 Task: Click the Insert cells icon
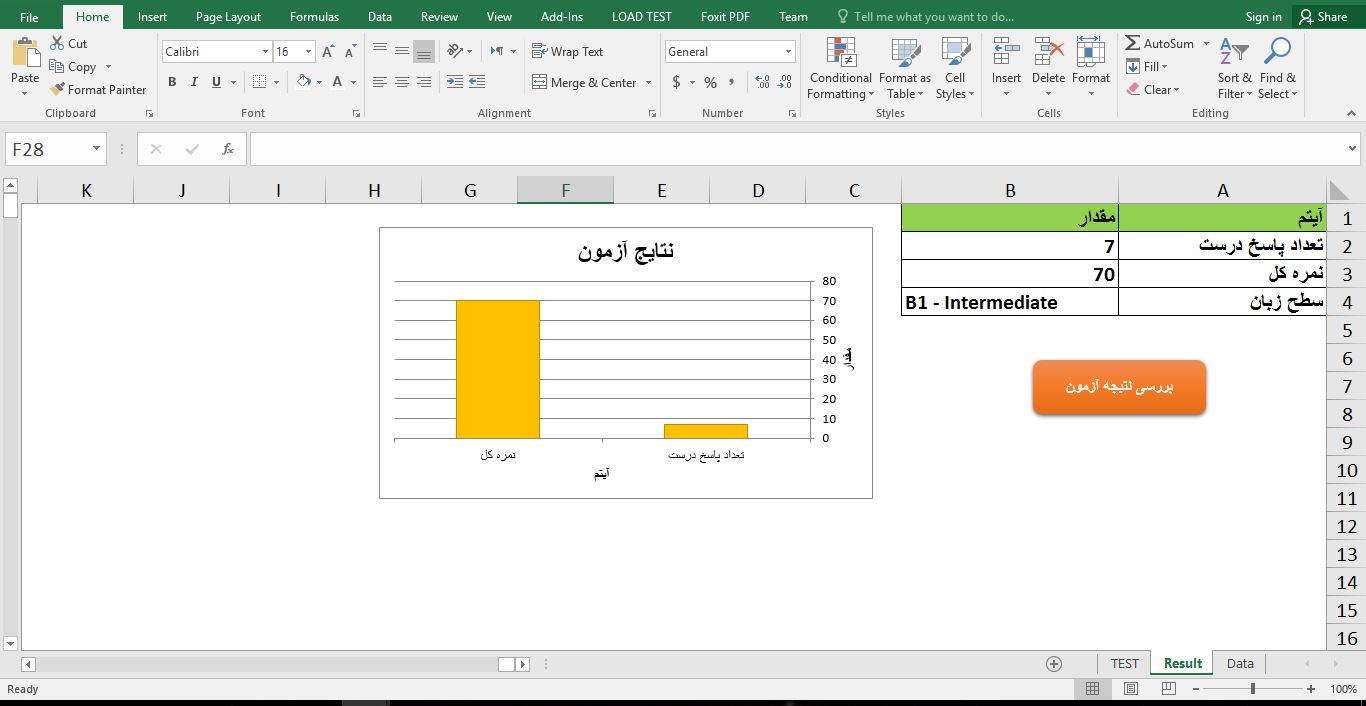click(1006, 53)
